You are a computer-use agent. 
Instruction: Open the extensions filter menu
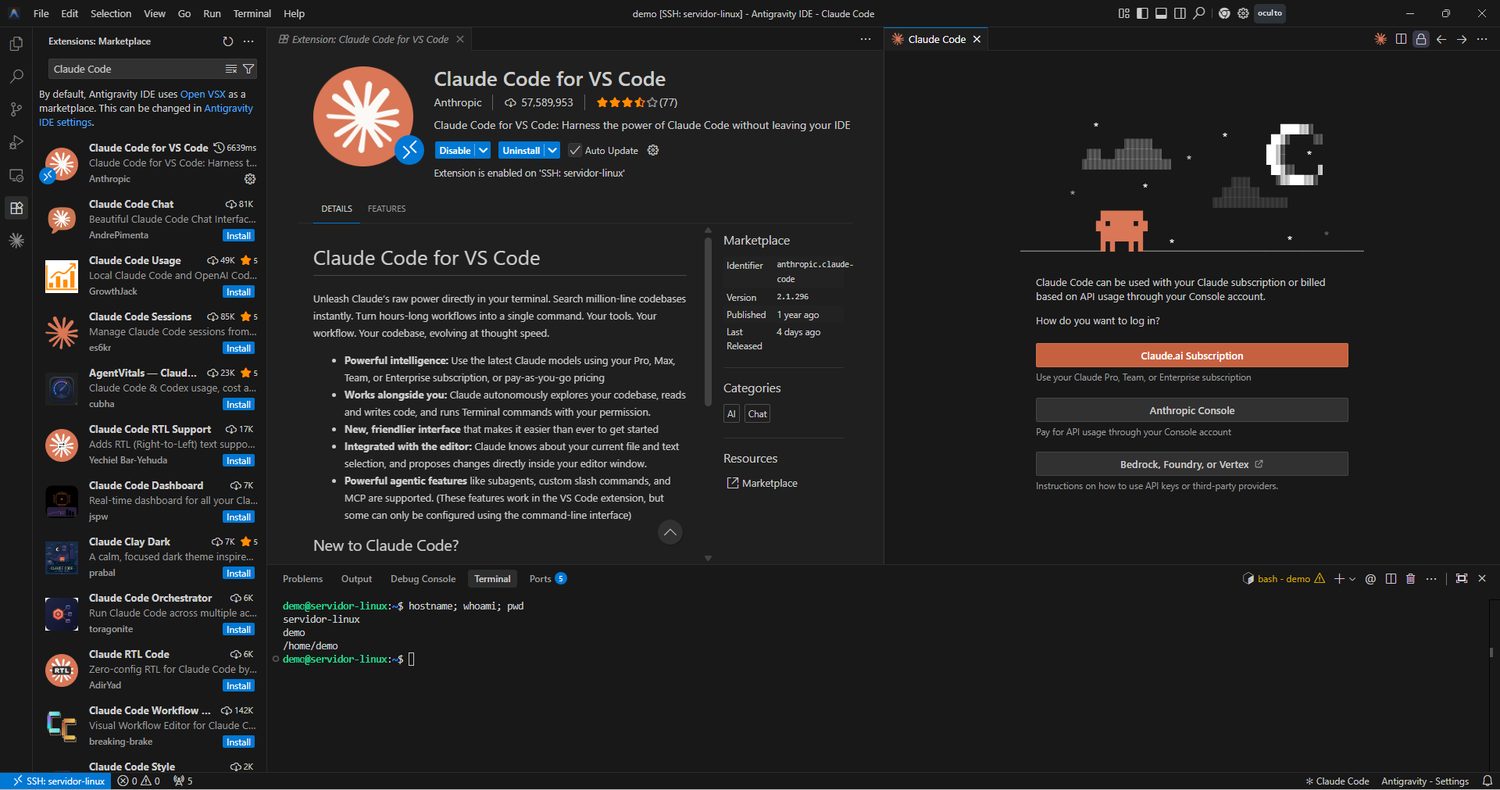point(249,69)
